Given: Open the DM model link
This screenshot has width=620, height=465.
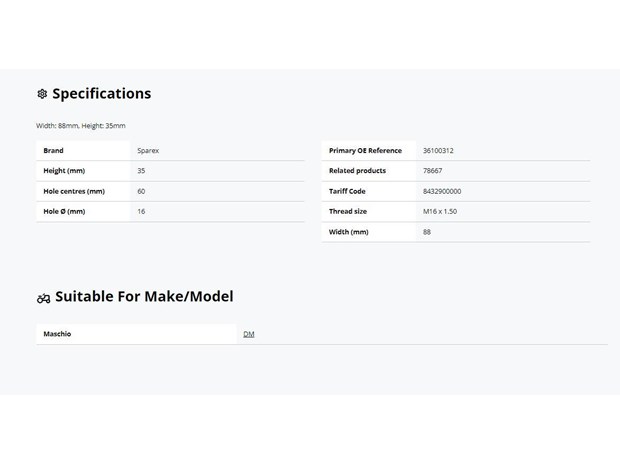Looking at the screenshot, I should [249, 334].
